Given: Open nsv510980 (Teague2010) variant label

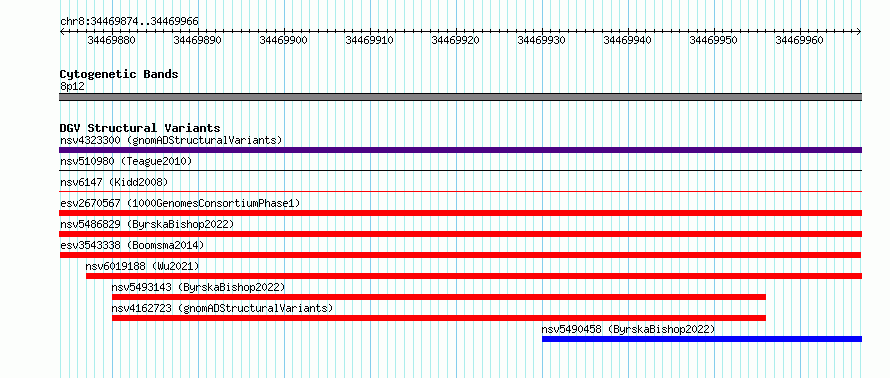Looking at the screenshot, I should 126,161.
